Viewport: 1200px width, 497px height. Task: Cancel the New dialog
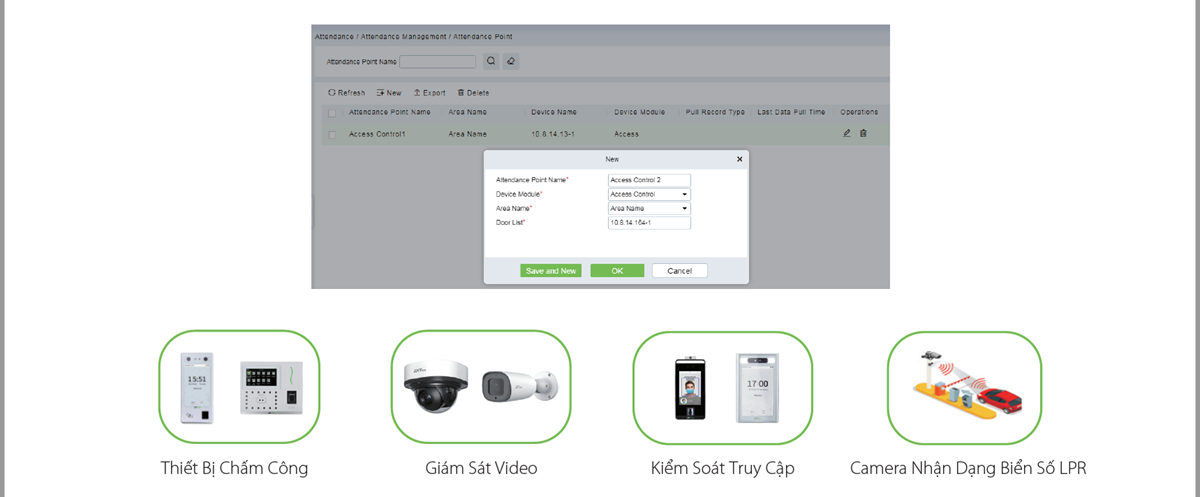pos(679,271)
